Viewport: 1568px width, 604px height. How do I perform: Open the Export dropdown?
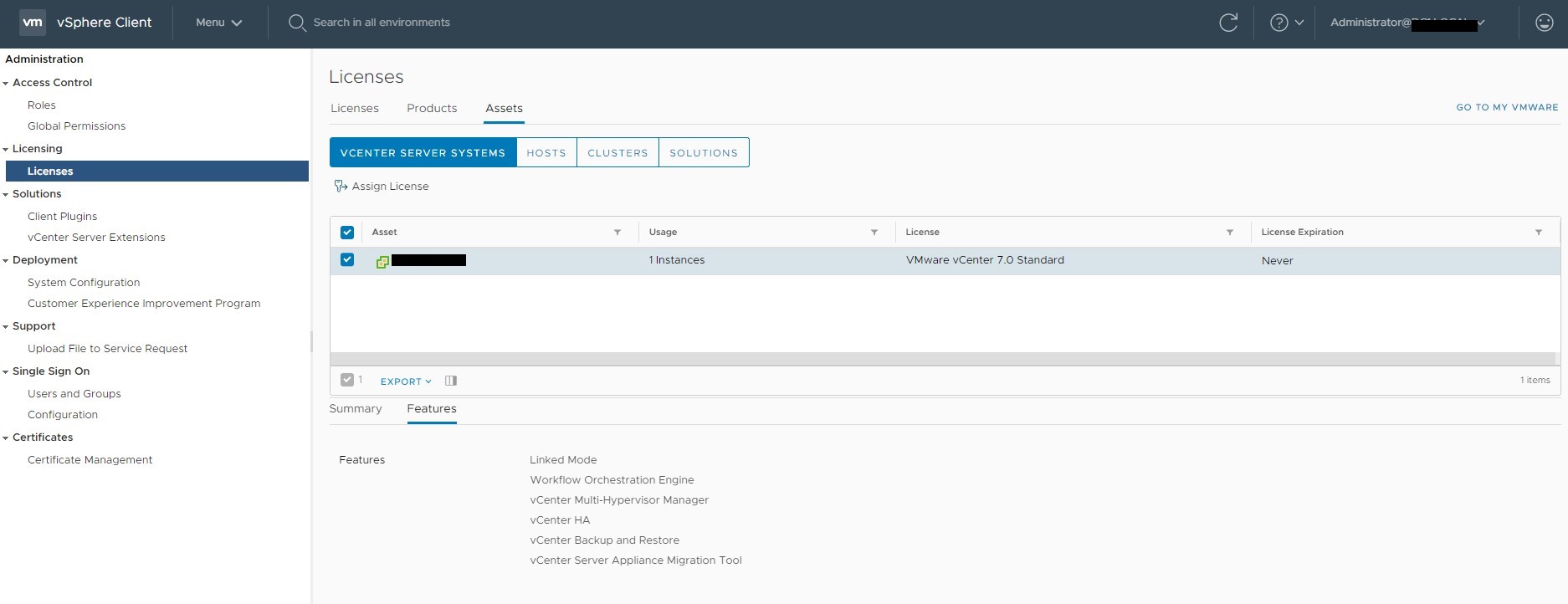[406, 381]
